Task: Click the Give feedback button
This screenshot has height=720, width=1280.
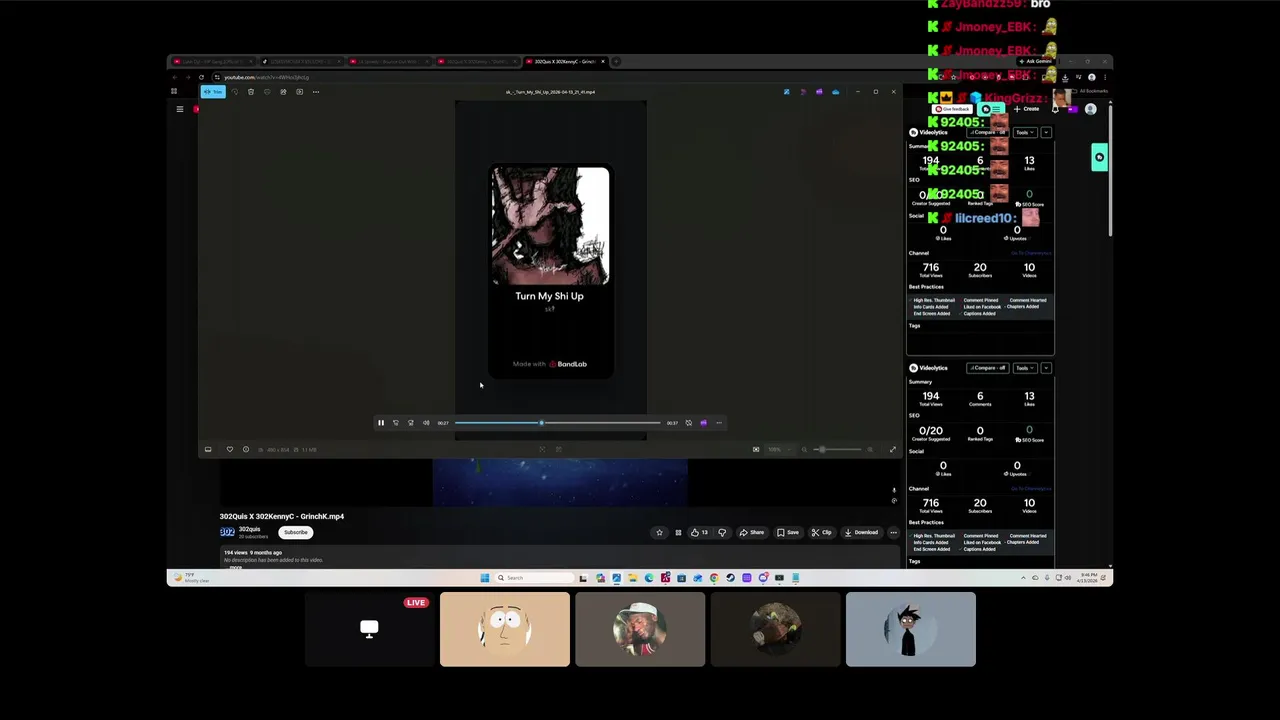Action: 953,109
